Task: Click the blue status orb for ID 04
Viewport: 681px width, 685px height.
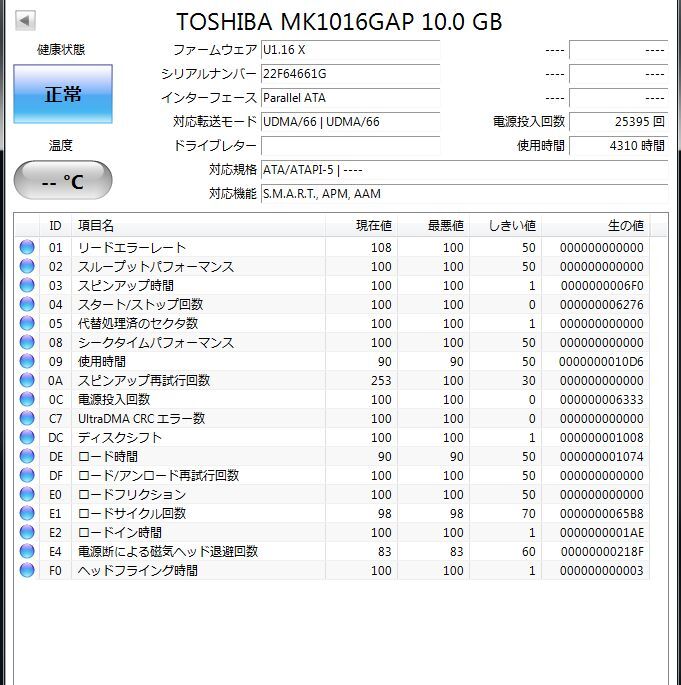Action: click(27, 304)
